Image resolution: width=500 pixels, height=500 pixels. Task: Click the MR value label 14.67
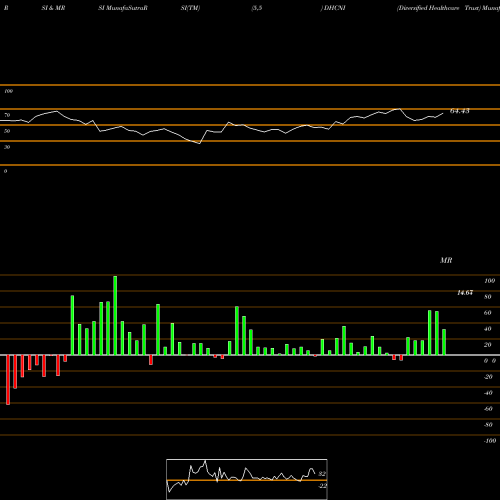465,293
